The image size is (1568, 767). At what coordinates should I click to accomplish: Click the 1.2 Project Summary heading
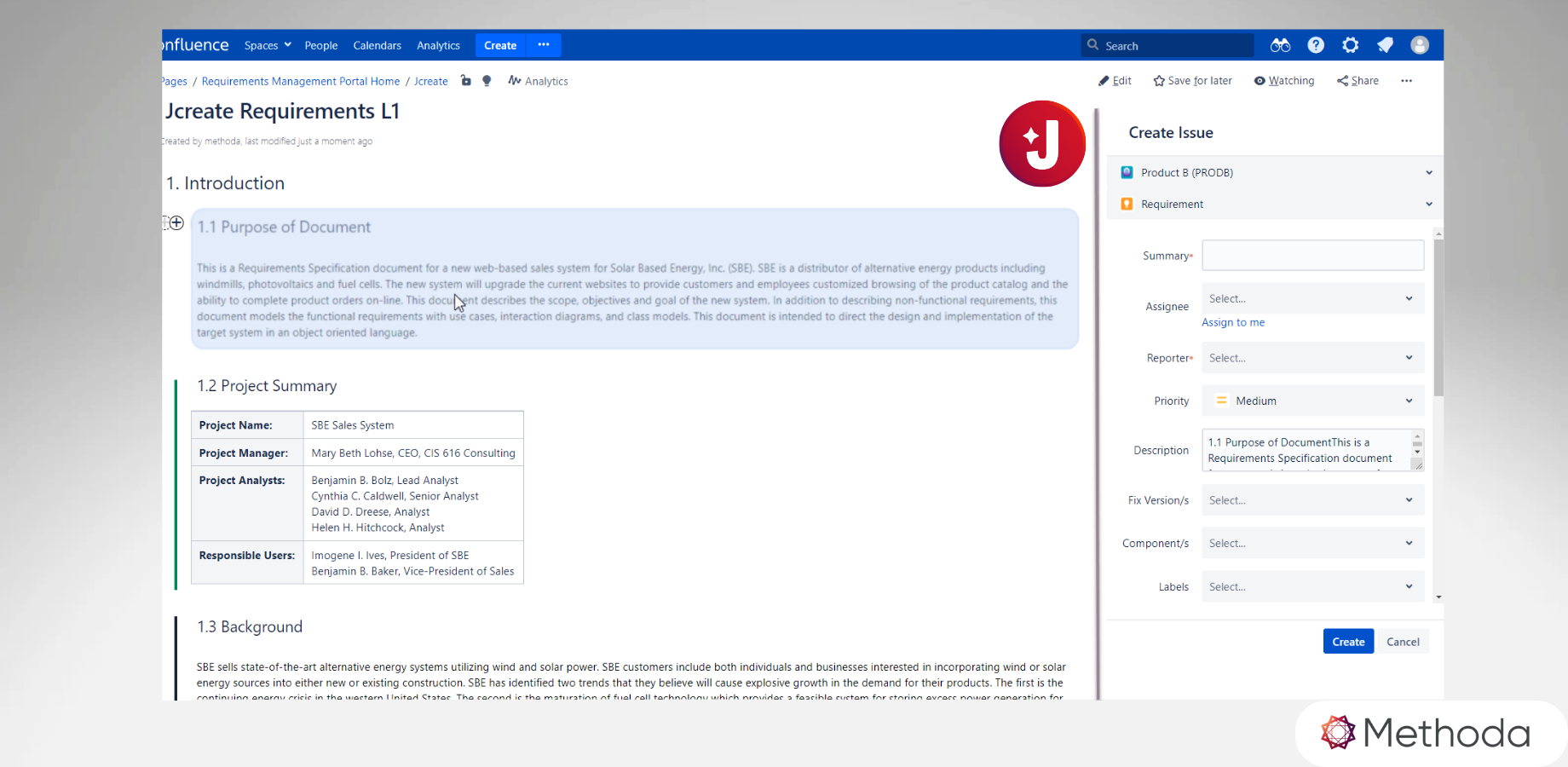tap(267, 385)
